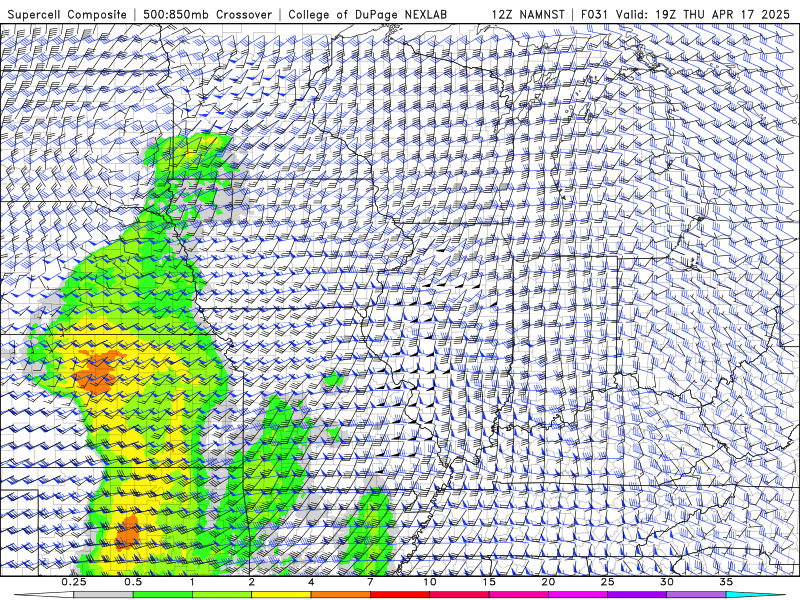Click the "19Z THU APR 17 2025" valid time
This screenshot has height=600, width=800.
pos(722,15)
